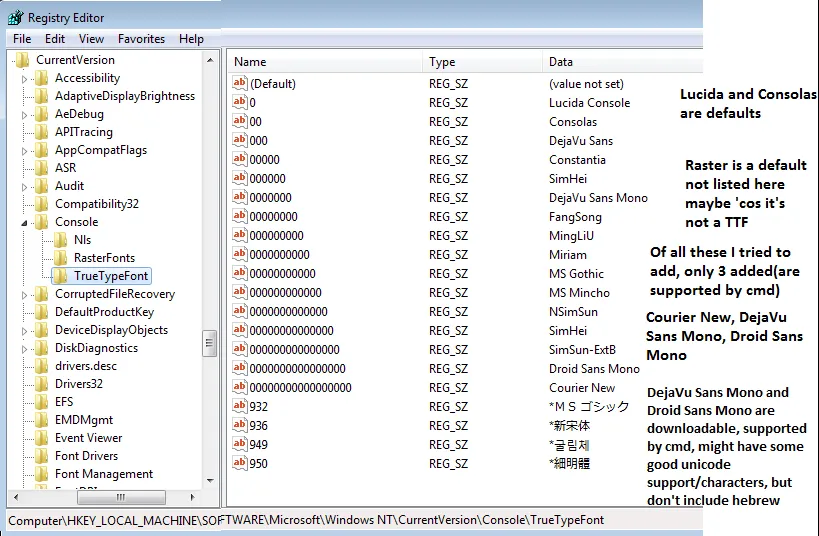Click the tree horizontal scrollbar thumb
This screenshot has height=536, width=819.
[121, 497]
